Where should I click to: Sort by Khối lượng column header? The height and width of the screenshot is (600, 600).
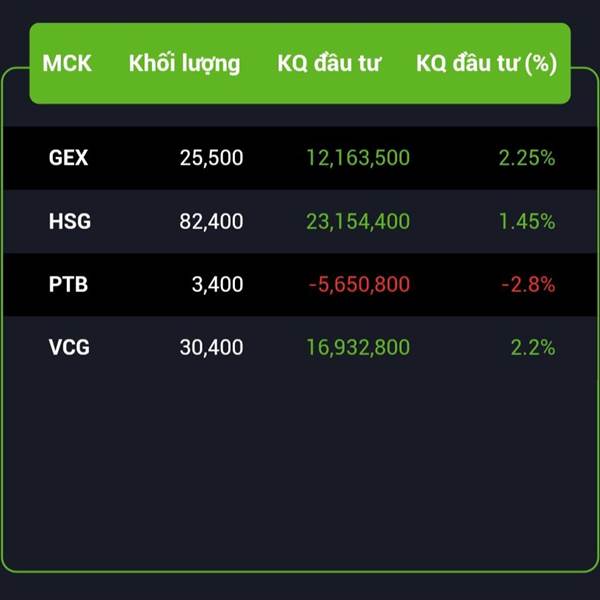[184, 64]
